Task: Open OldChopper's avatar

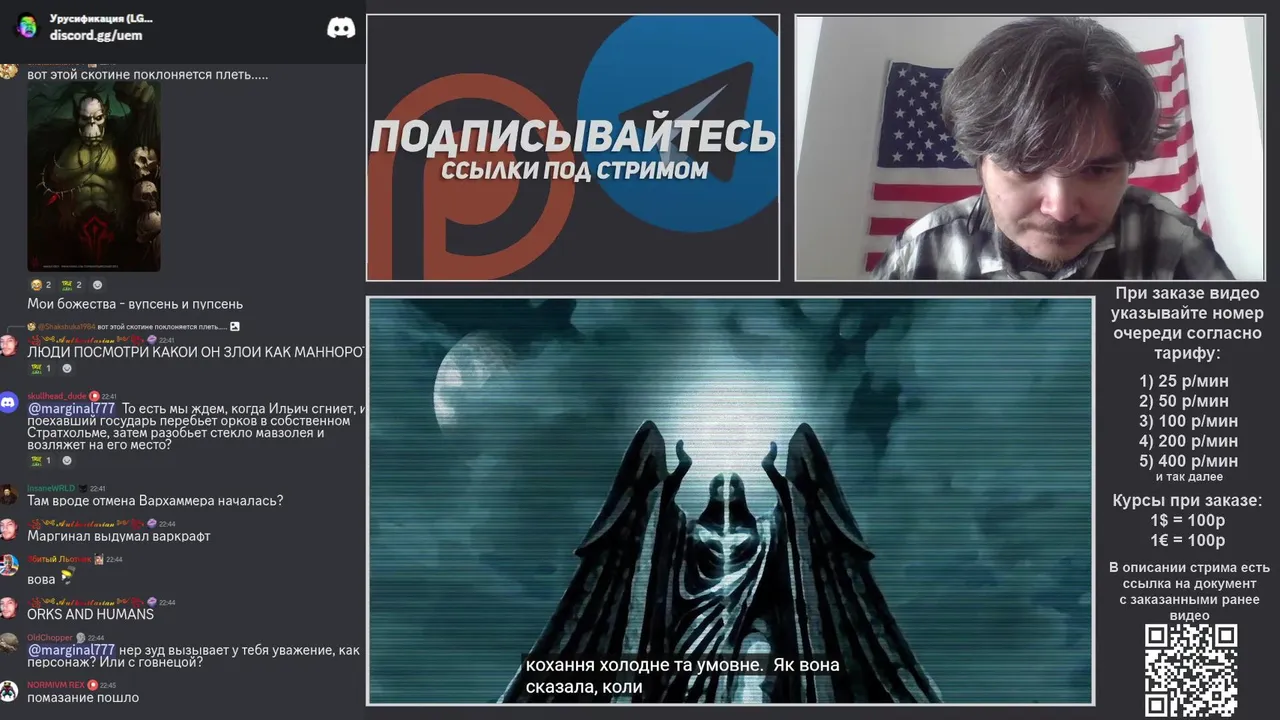Action: click(x=9, y=644)
